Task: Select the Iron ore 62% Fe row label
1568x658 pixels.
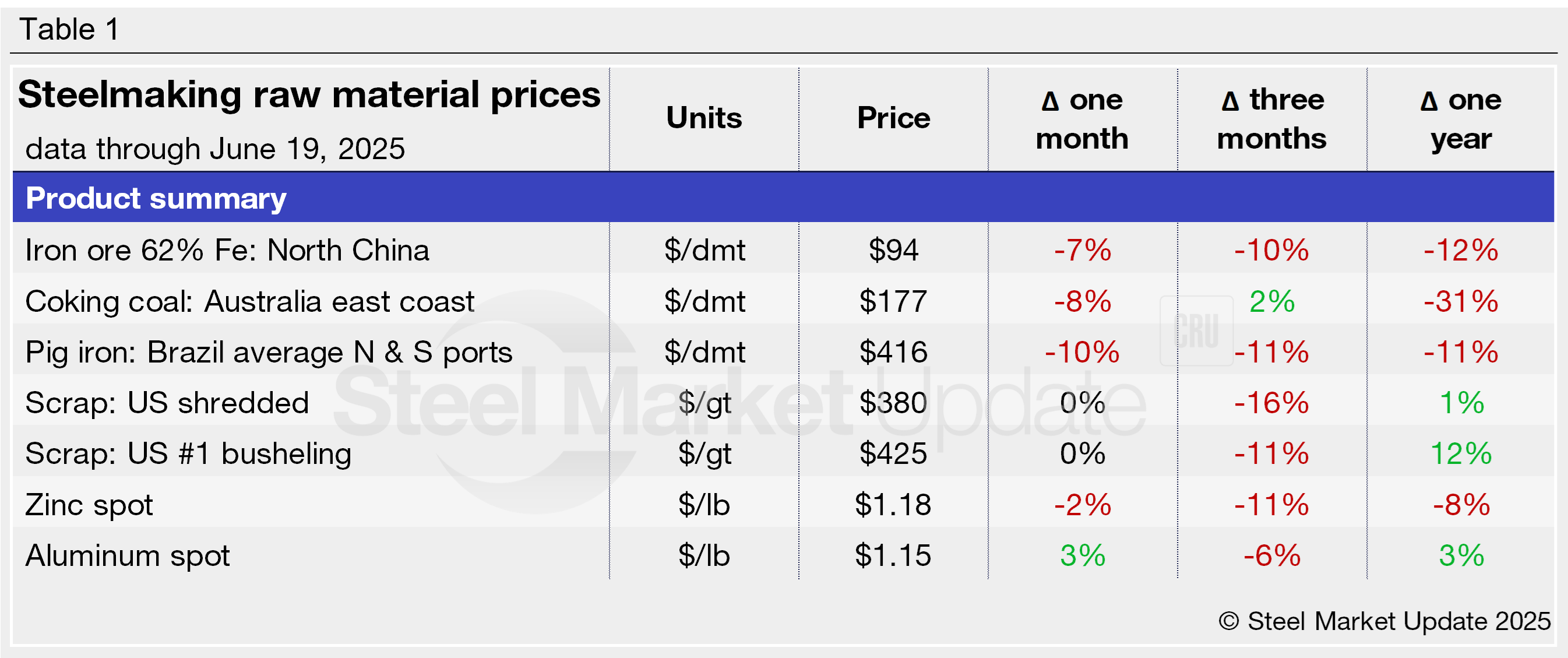Action: [x=227, y=250]
